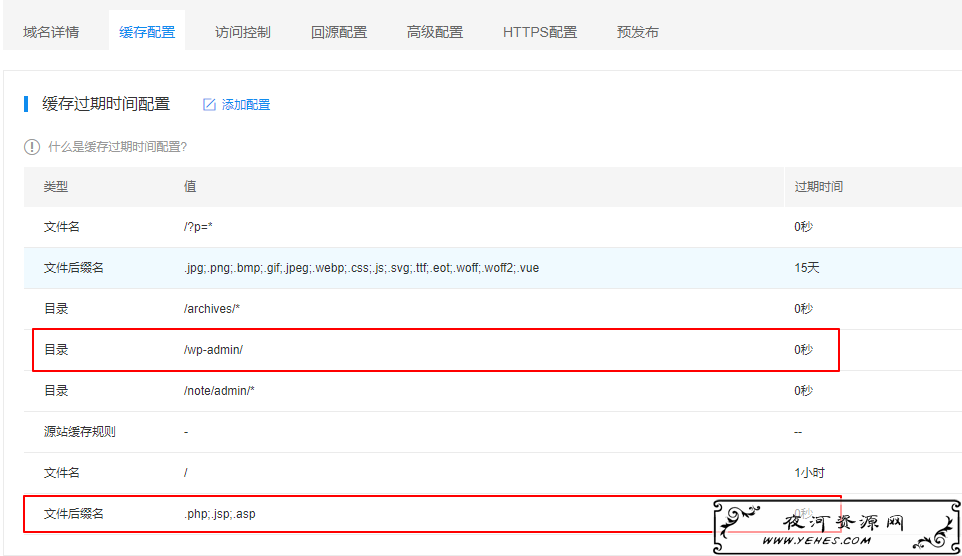Click the / value in the 1小时 row

(x=186, y=473)
